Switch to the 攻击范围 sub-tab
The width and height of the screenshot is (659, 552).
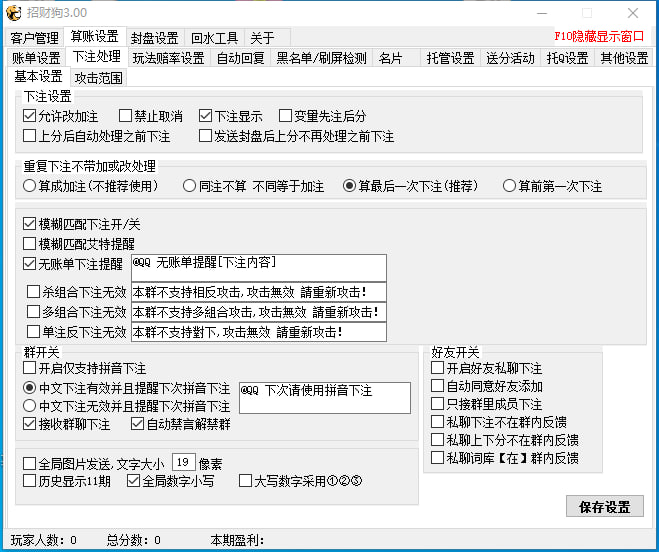pyautogui.click(x=99, y=77)
